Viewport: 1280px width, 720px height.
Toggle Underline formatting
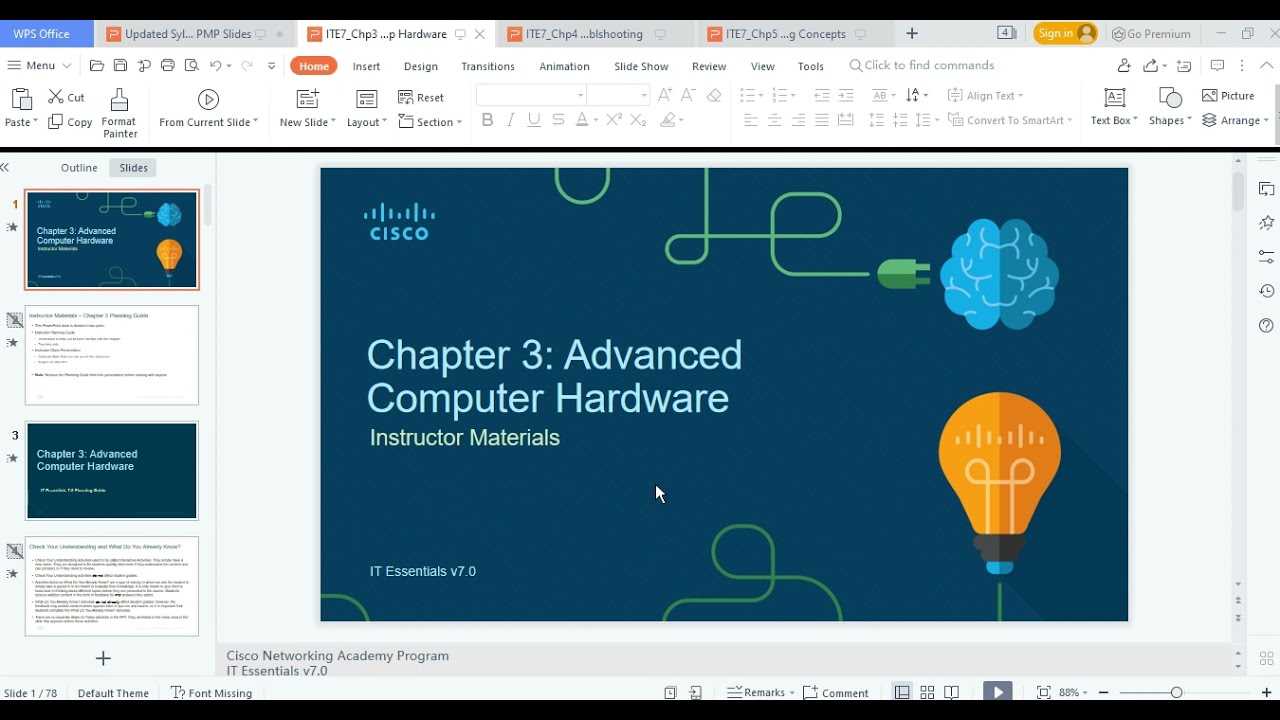coord(534,120)
